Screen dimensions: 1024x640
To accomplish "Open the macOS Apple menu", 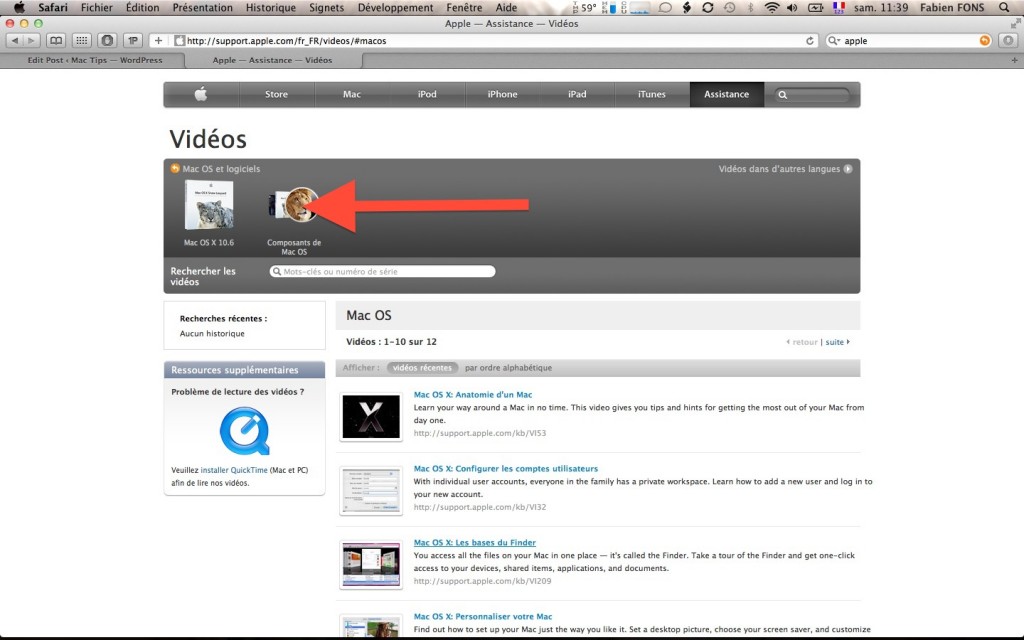I will click(19, 8).
